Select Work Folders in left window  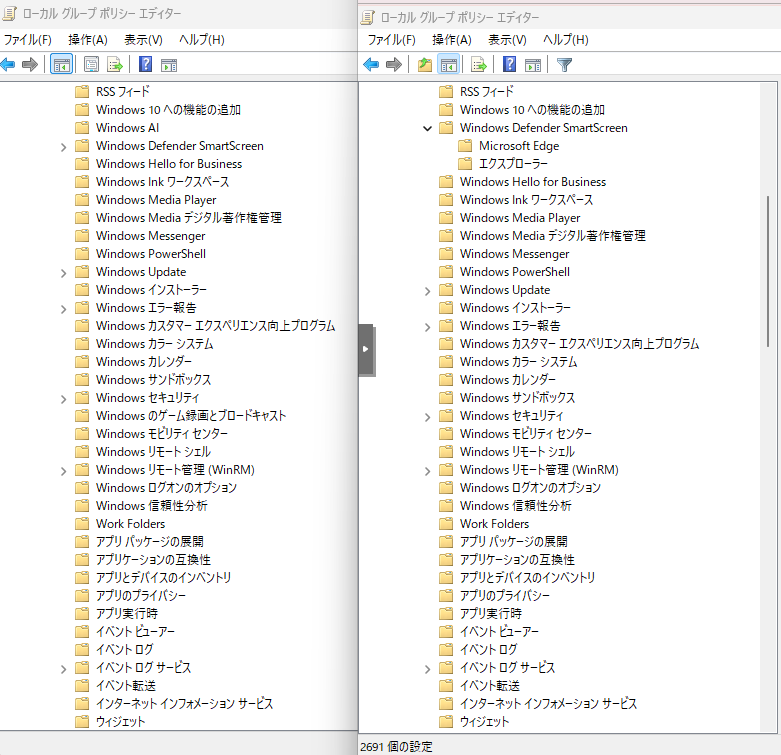click(x=130, y=524)
